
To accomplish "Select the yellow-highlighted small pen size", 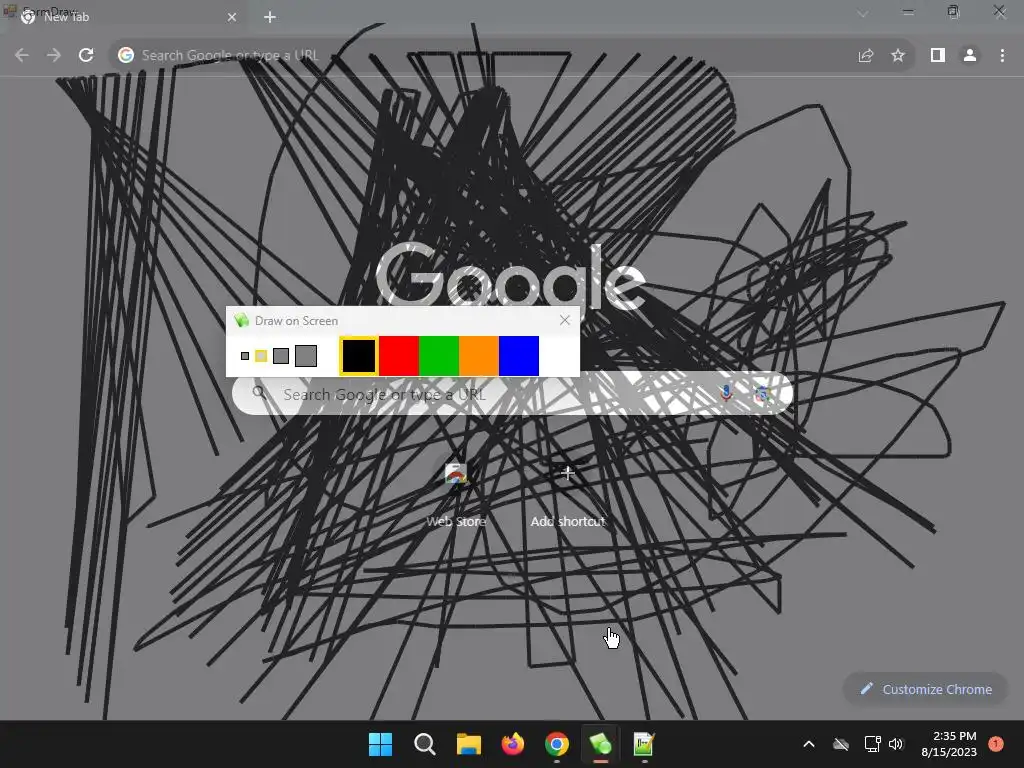I will tap(261, 356).
